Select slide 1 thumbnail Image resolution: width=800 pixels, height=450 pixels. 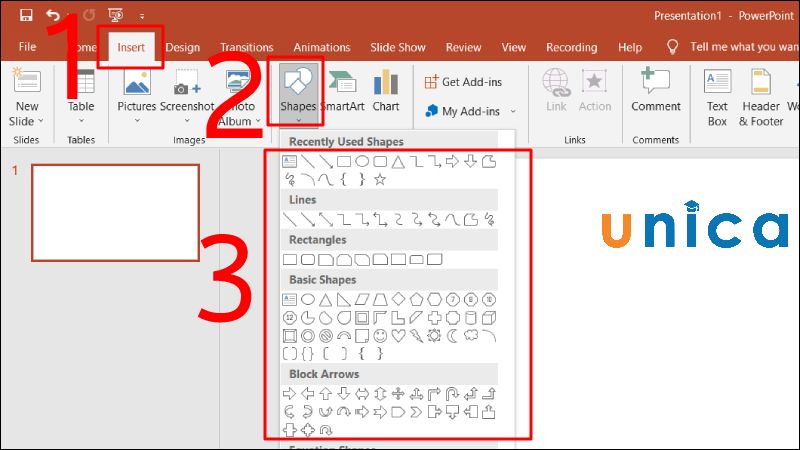[115, 213]
